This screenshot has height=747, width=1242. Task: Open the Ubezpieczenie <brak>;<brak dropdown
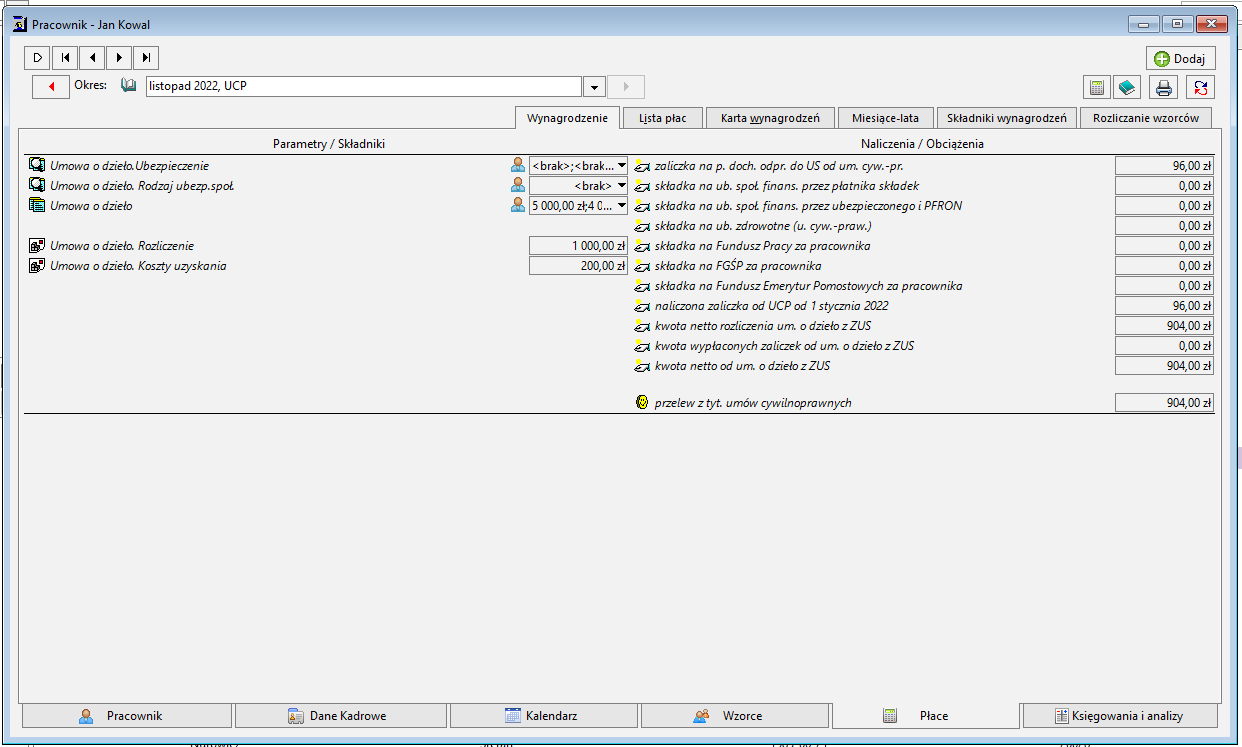pos(621,165)
